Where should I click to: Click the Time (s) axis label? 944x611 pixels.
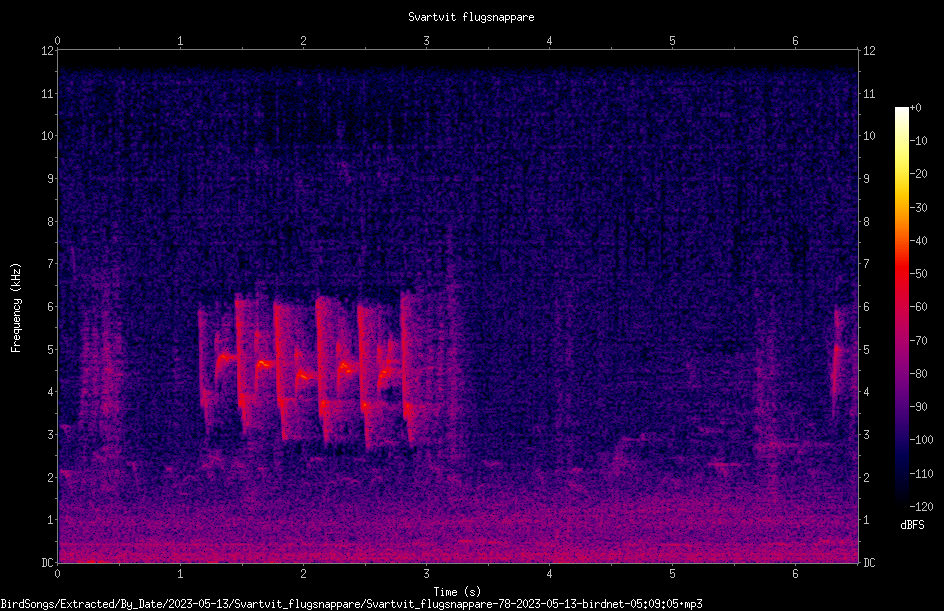pyautogui.click(x=457, y=592)
